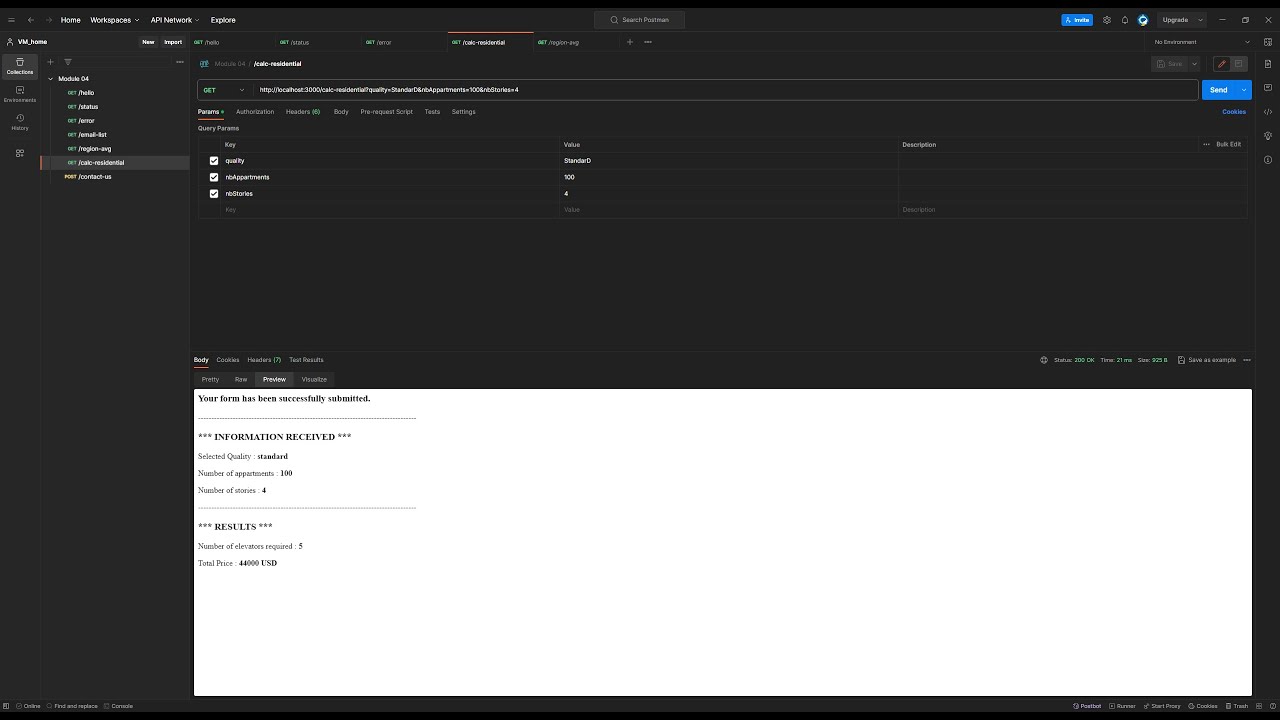Open Trash in status bar

[1236, 706]
